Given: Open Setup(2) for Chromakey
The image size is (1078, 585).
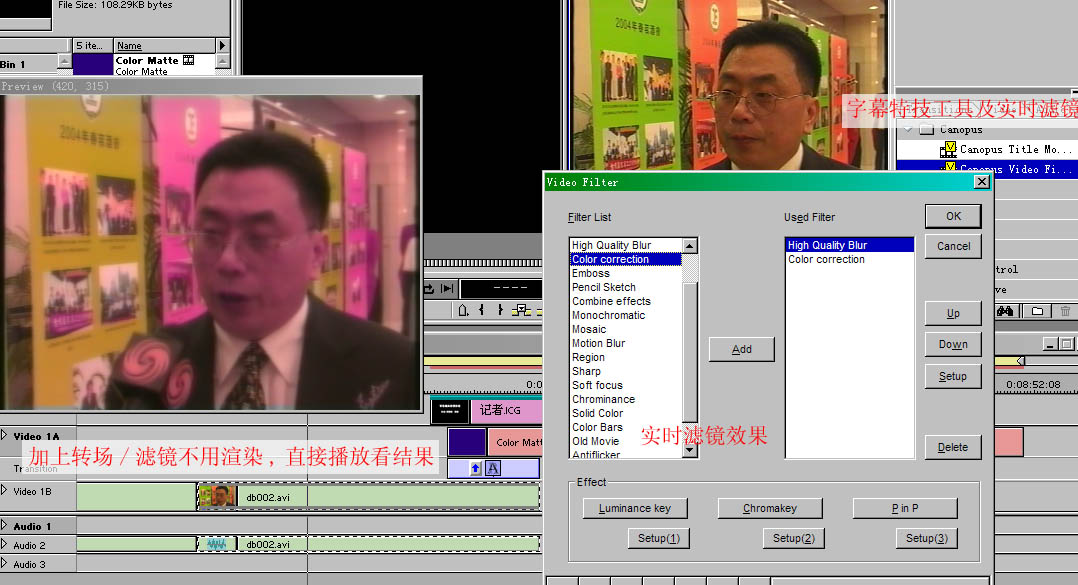Looking at the screenshot, I should [x=793, y=538].
